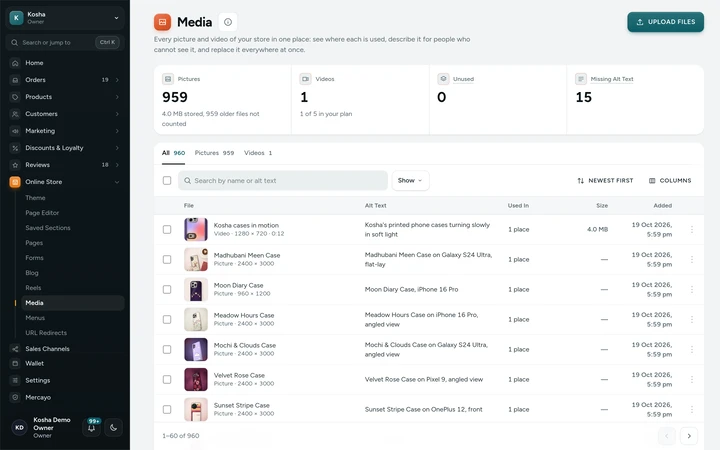Click the Settings icon in sidebar
Image resolution: width=720 pixels, height=450 pixels.
point(15,380)
